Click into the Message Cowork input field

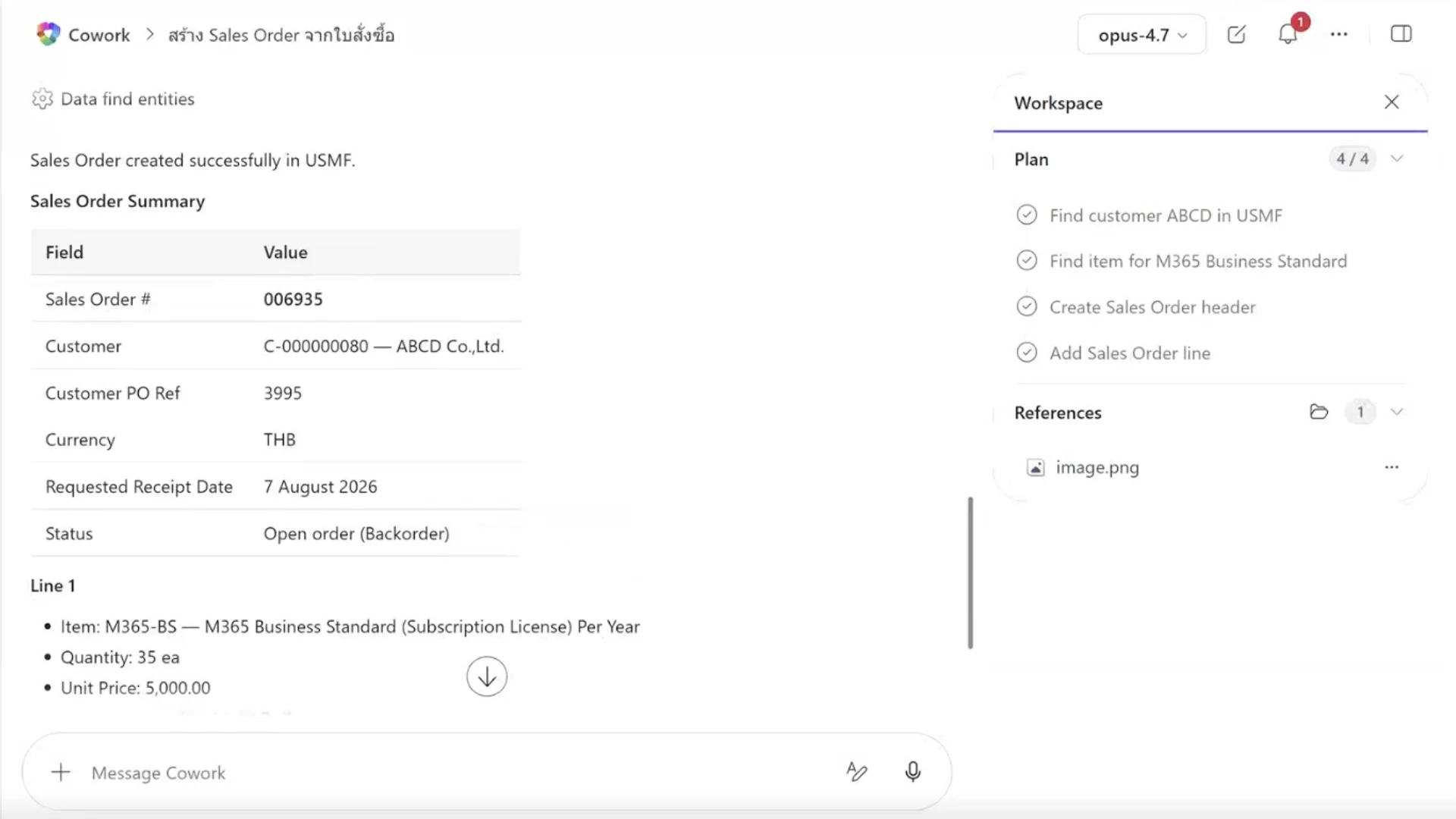click(x=455, y=773)
